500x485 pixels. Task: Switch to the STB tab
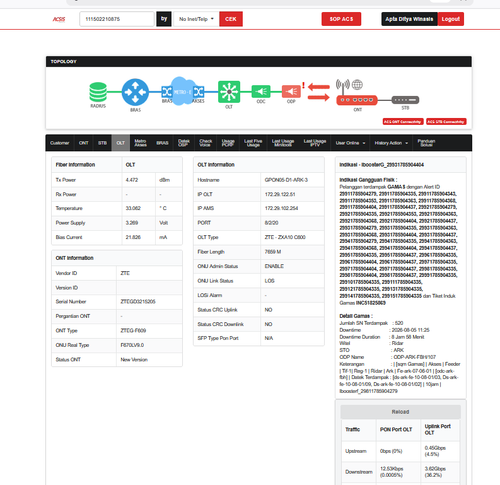pyautogui.click(x=102, y=143)
